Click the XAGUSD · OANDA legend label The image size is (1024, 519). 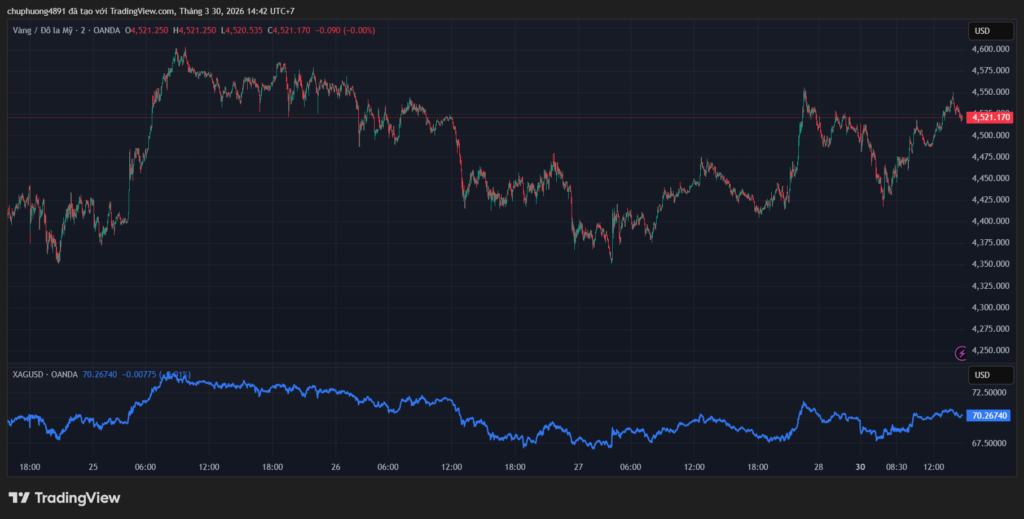coord(46,375)
